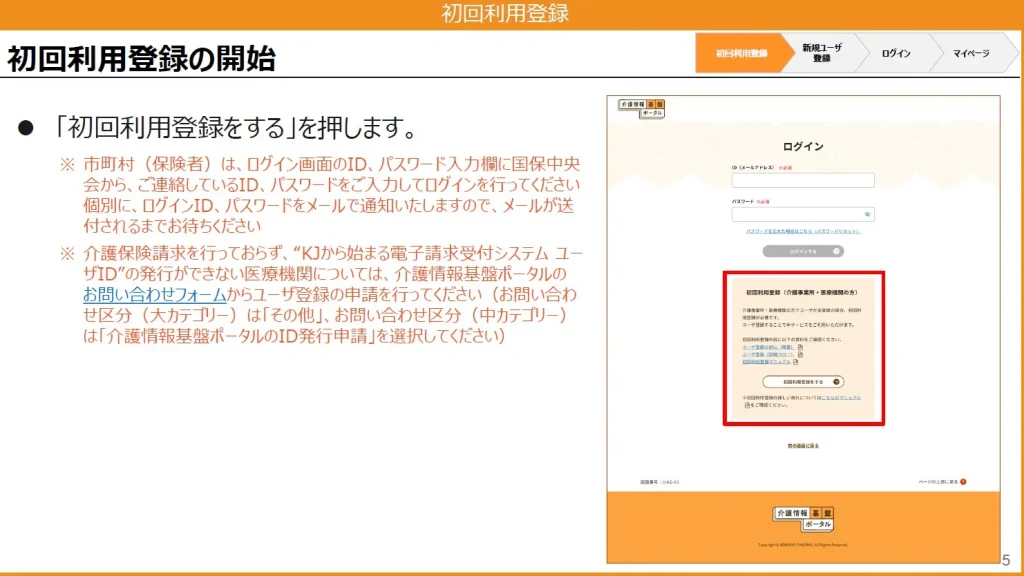Click the arrow icon on the grey ログインする button
The width and height of the screenshot is (1024, 576).
[837, 252]
